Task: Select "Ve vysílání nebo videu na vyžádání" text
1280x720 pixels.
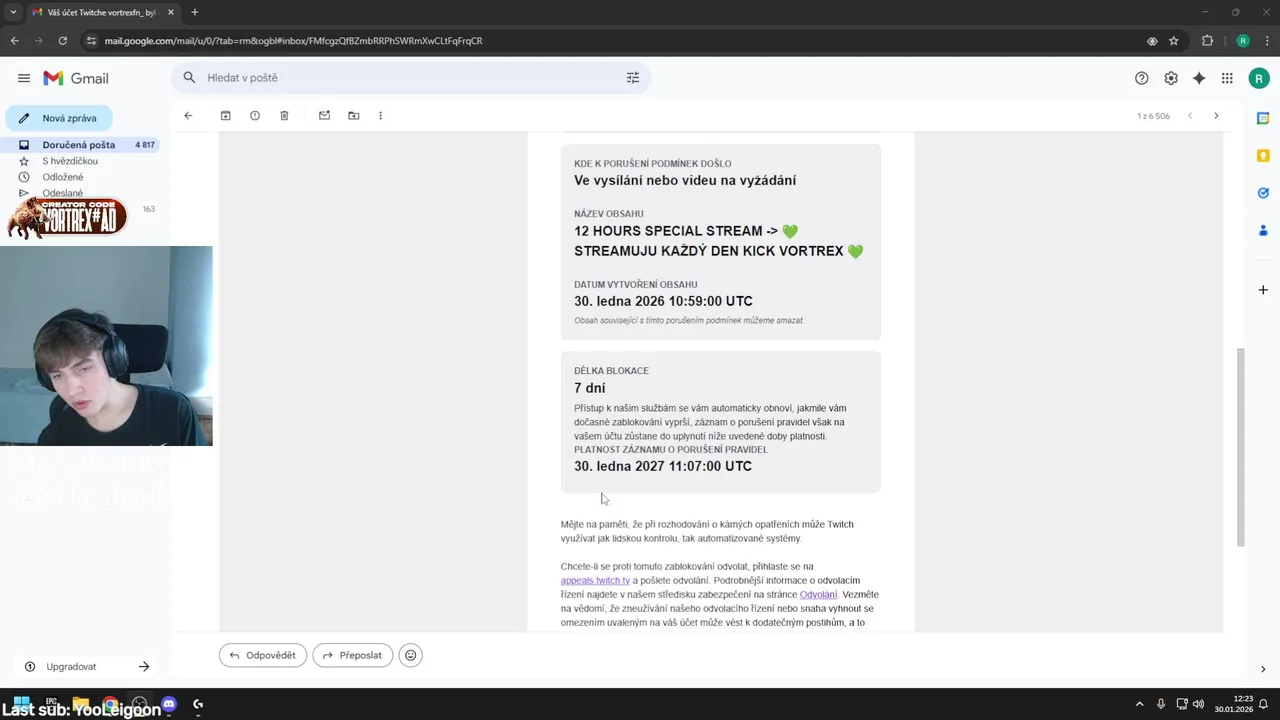Action: click(x=685, y=181)
